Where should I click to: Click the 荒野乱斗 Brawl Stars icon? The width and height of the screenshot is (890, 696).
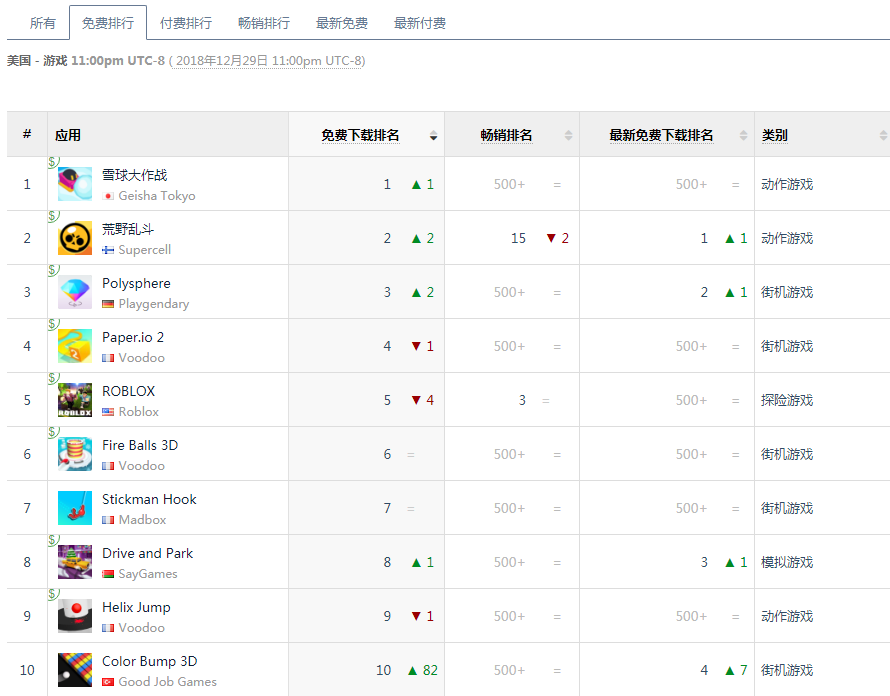(x=75, y=238)
